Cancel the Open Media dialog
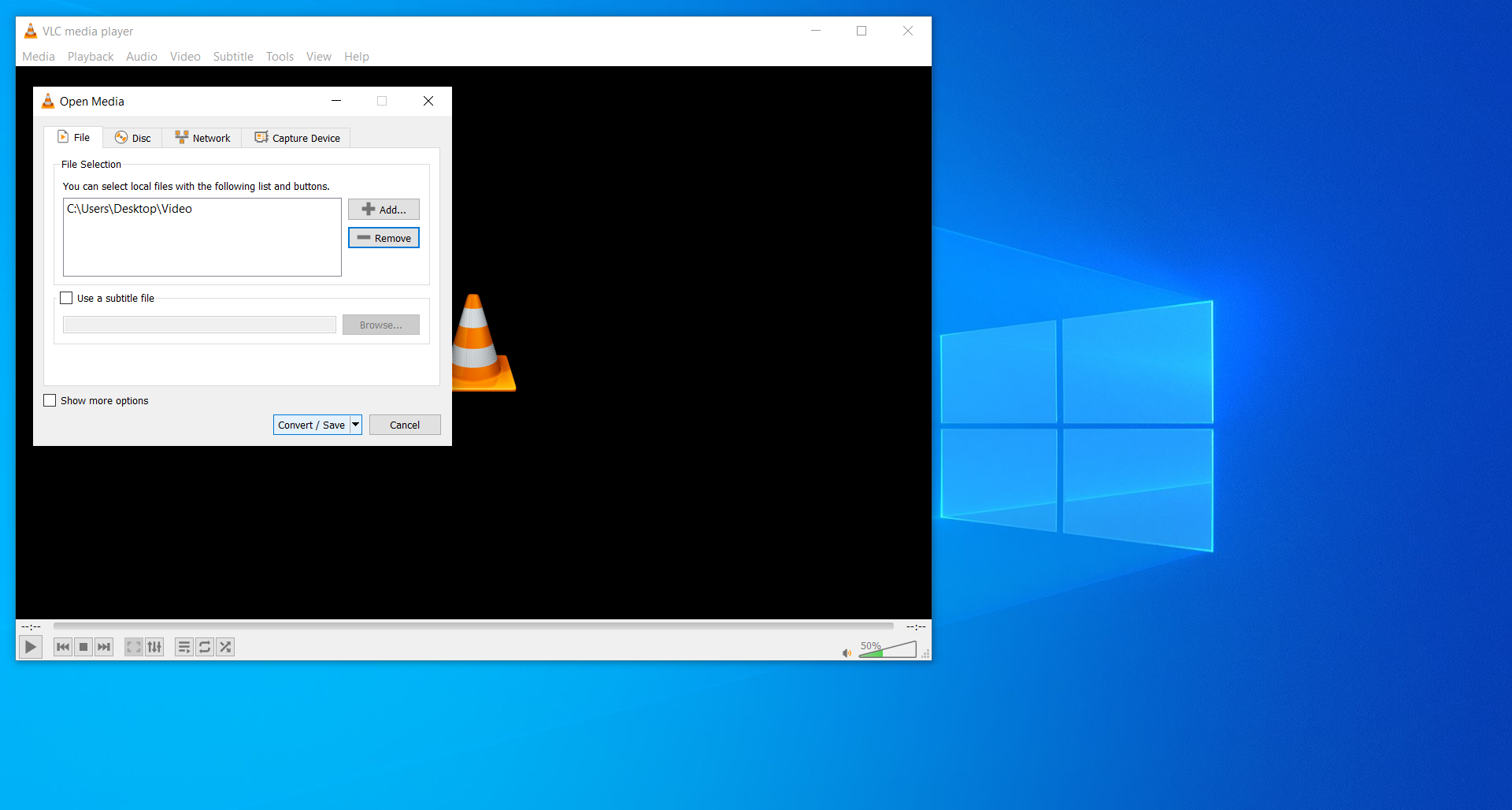This screenshot has width=1512, height=810. click(x=405, y=425)
